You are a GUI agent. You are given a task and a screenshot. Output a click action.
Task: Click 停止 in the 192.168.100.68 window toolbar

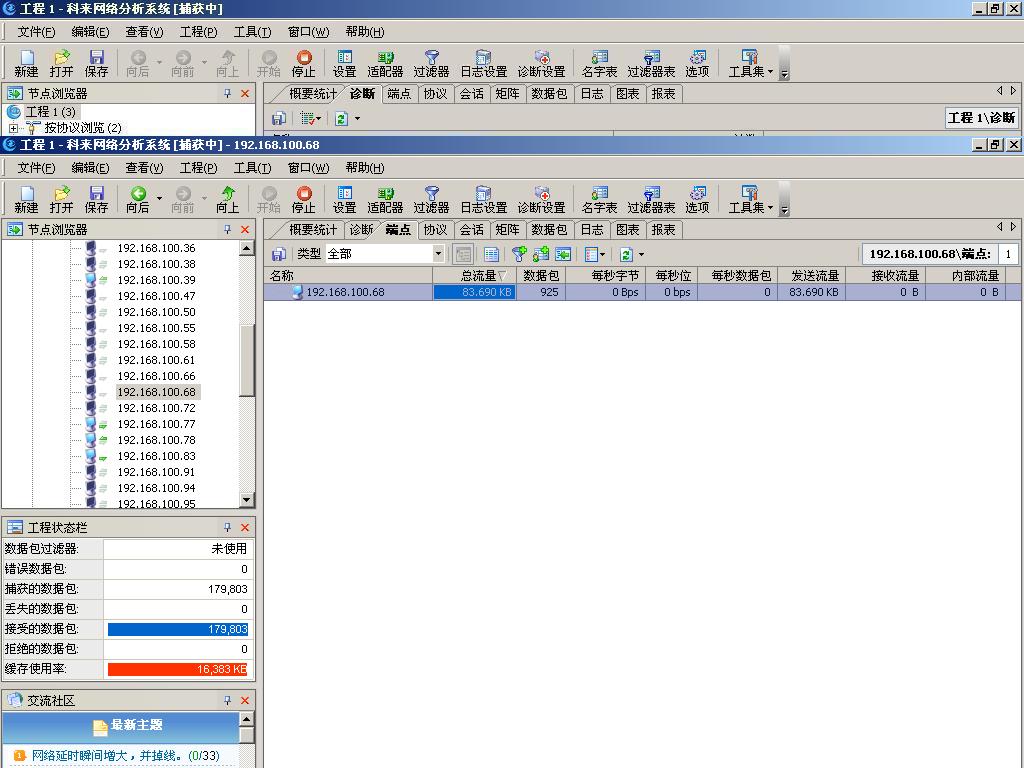303,199
